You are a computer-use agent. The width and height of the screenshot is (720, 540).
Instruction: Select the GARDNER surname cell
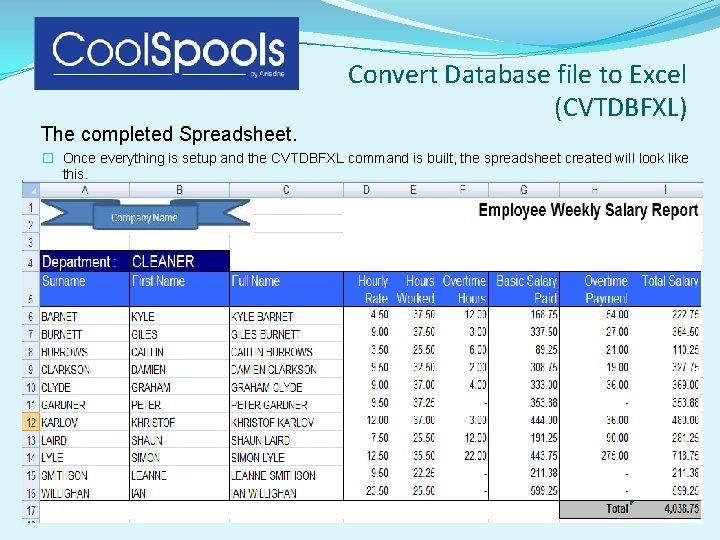[85, 405]
